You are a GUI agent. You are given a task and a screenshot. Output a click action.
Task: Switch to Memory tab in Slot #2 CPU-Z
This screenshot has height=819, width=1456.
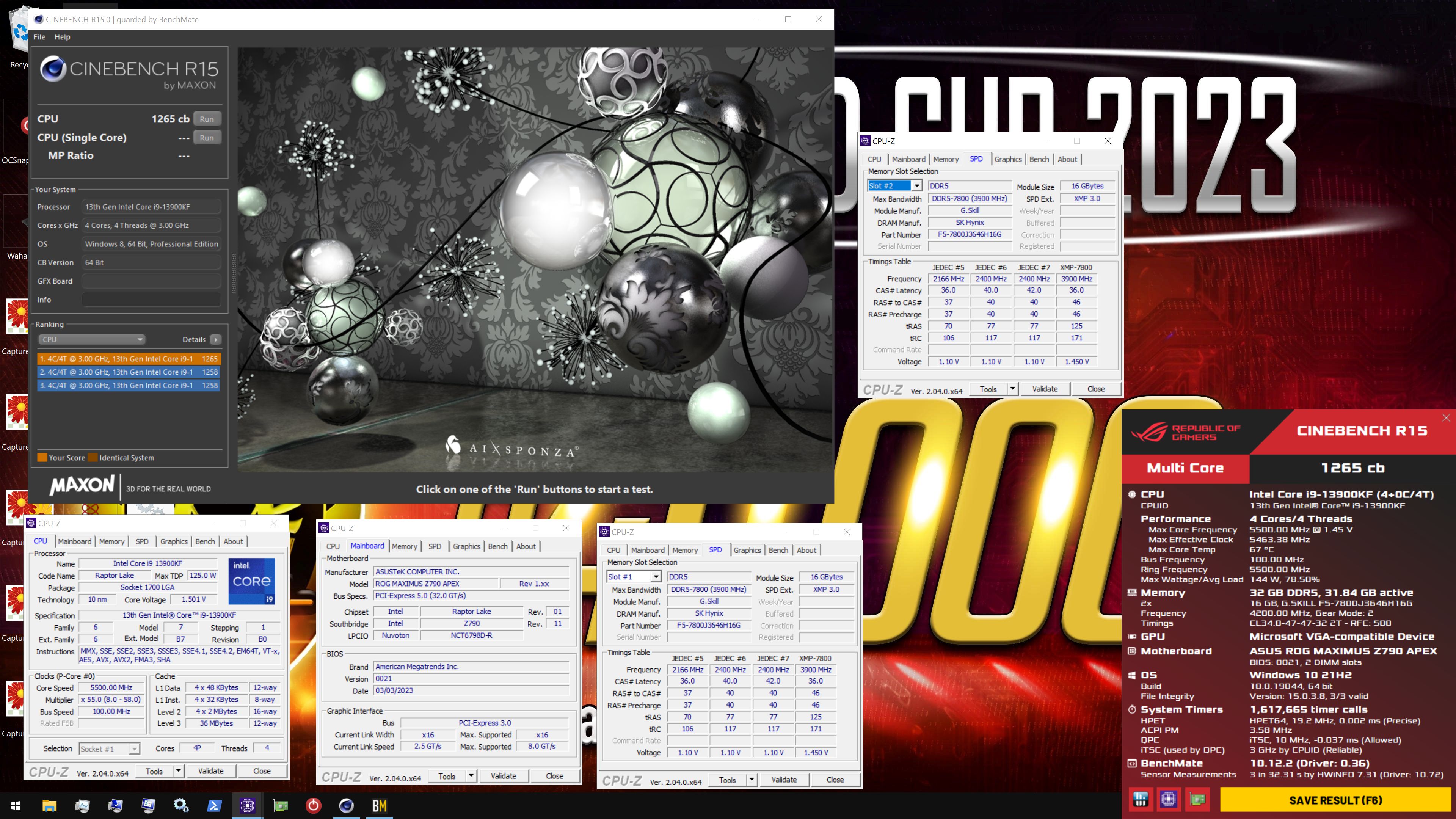point(946,159)
